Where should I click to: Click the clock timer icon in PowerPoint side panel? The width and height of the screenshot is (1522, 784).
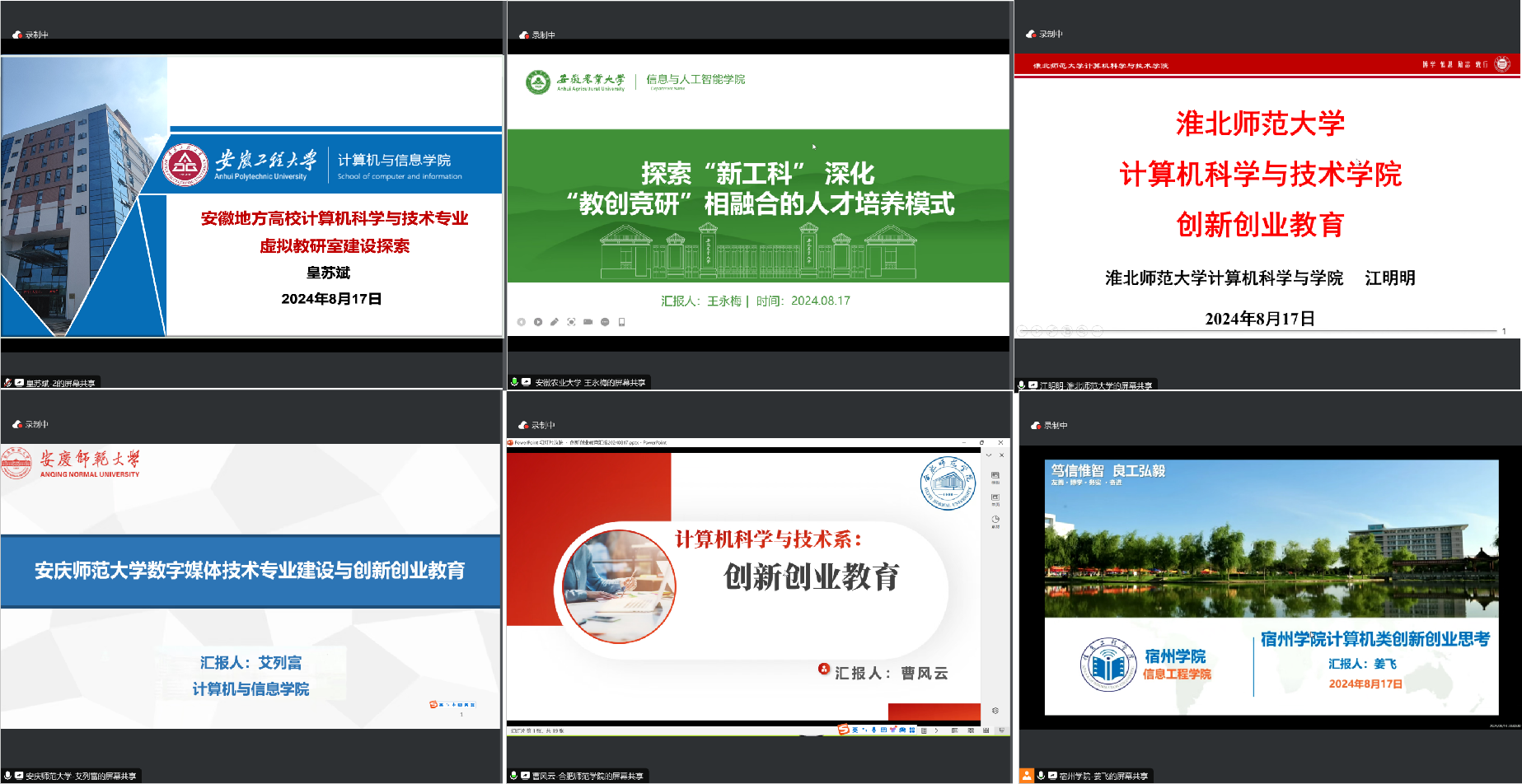pyautogui.click(x=995, y=520)
